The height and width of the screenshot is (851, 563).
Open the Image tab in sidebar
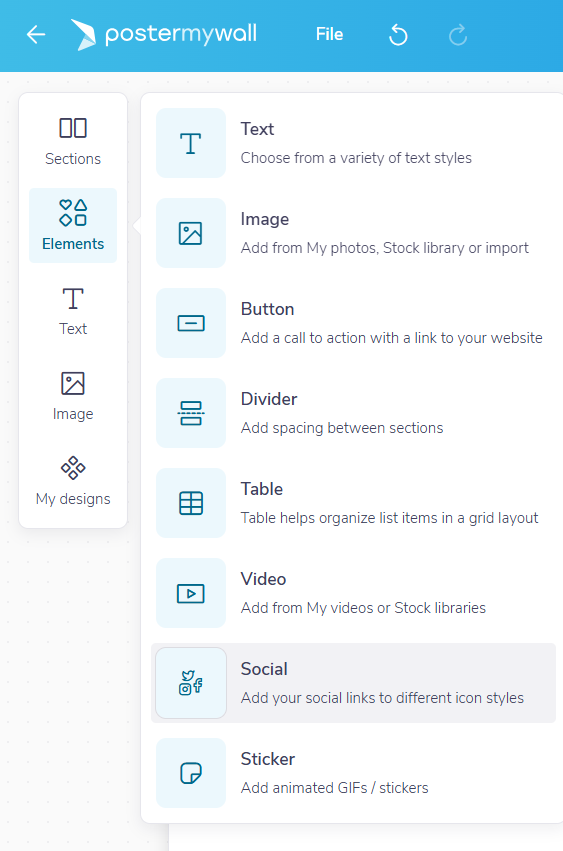point(73,396)
